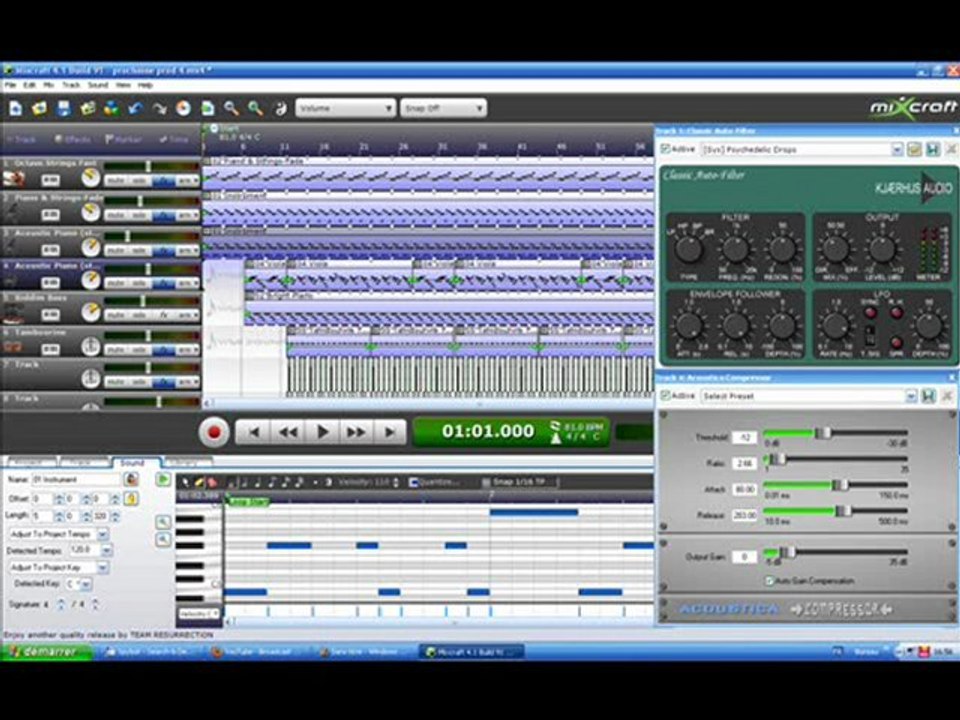The image size is (960, 720).
Task: Arm track 6 Tambourine for recording
Action: point(186,350)
